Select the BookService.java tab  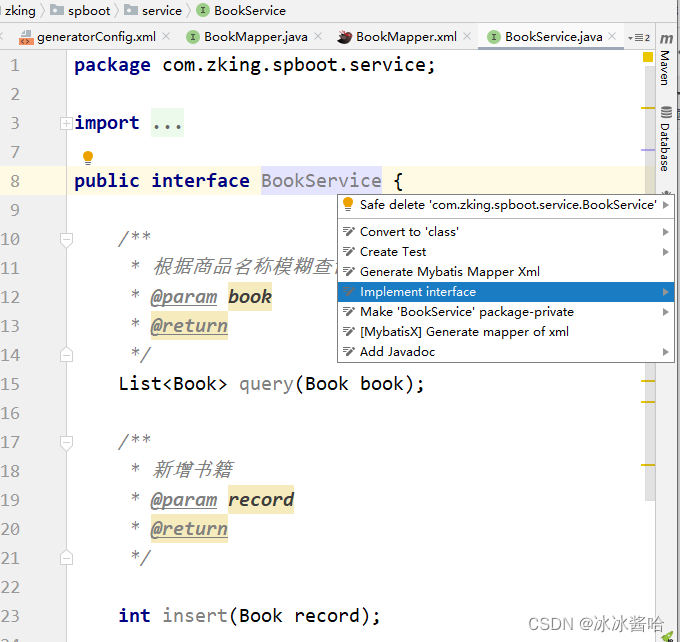(553, 37)
